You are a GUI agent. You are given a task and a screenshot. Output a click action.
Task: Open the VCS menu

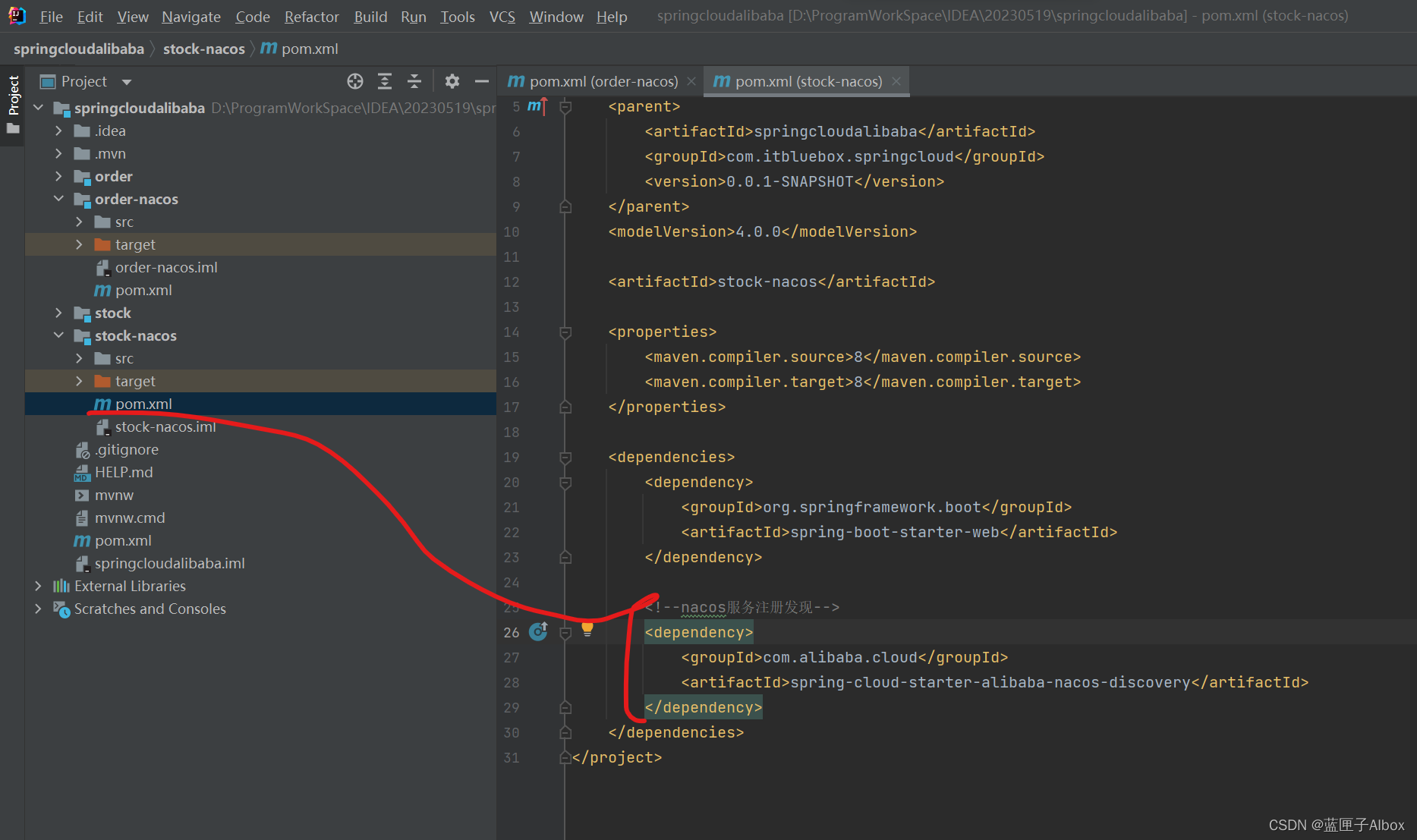(x=502, y=16)
